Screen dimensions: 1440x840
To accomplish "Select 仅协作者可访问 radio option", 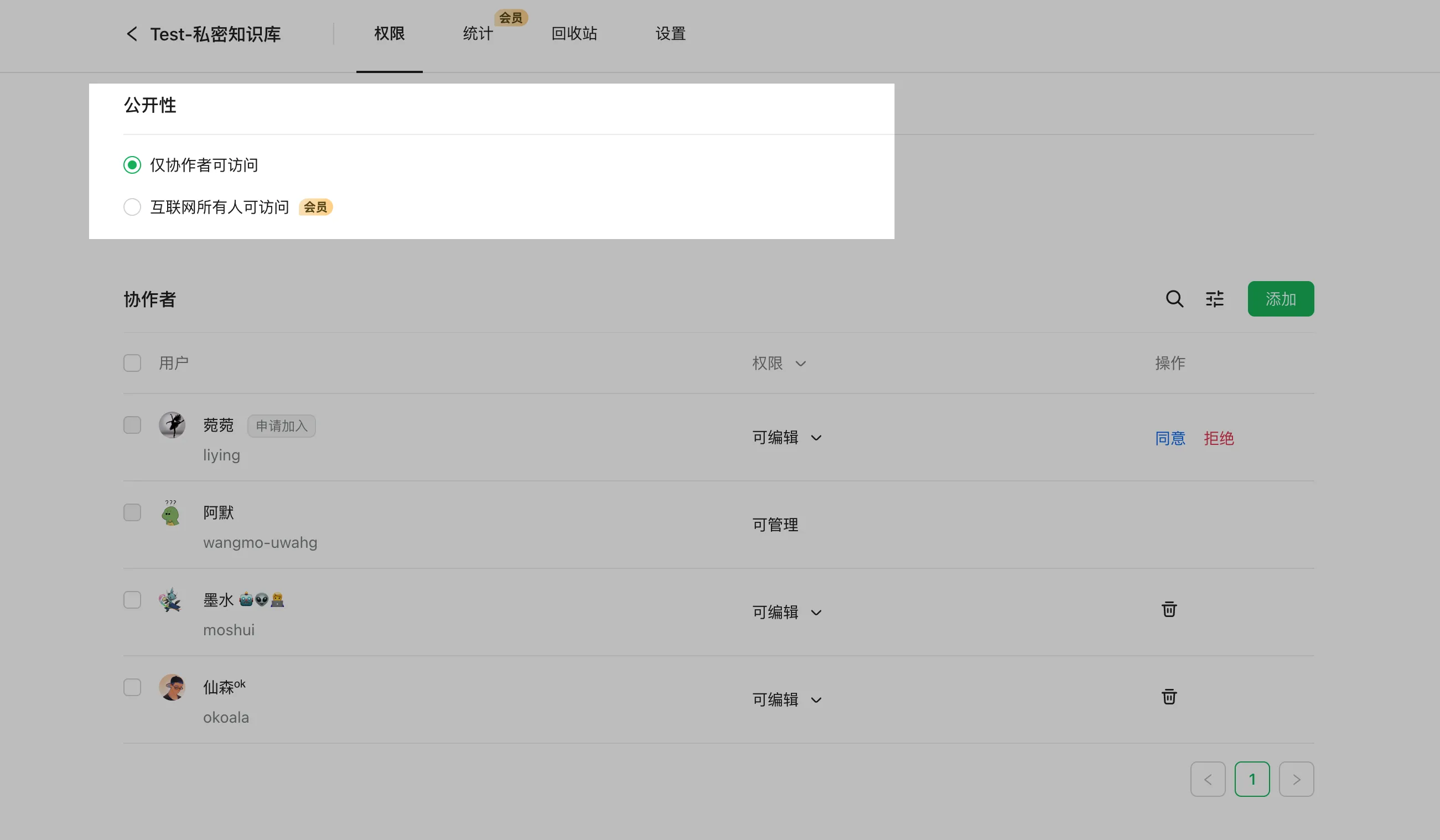I will [132, 165].
